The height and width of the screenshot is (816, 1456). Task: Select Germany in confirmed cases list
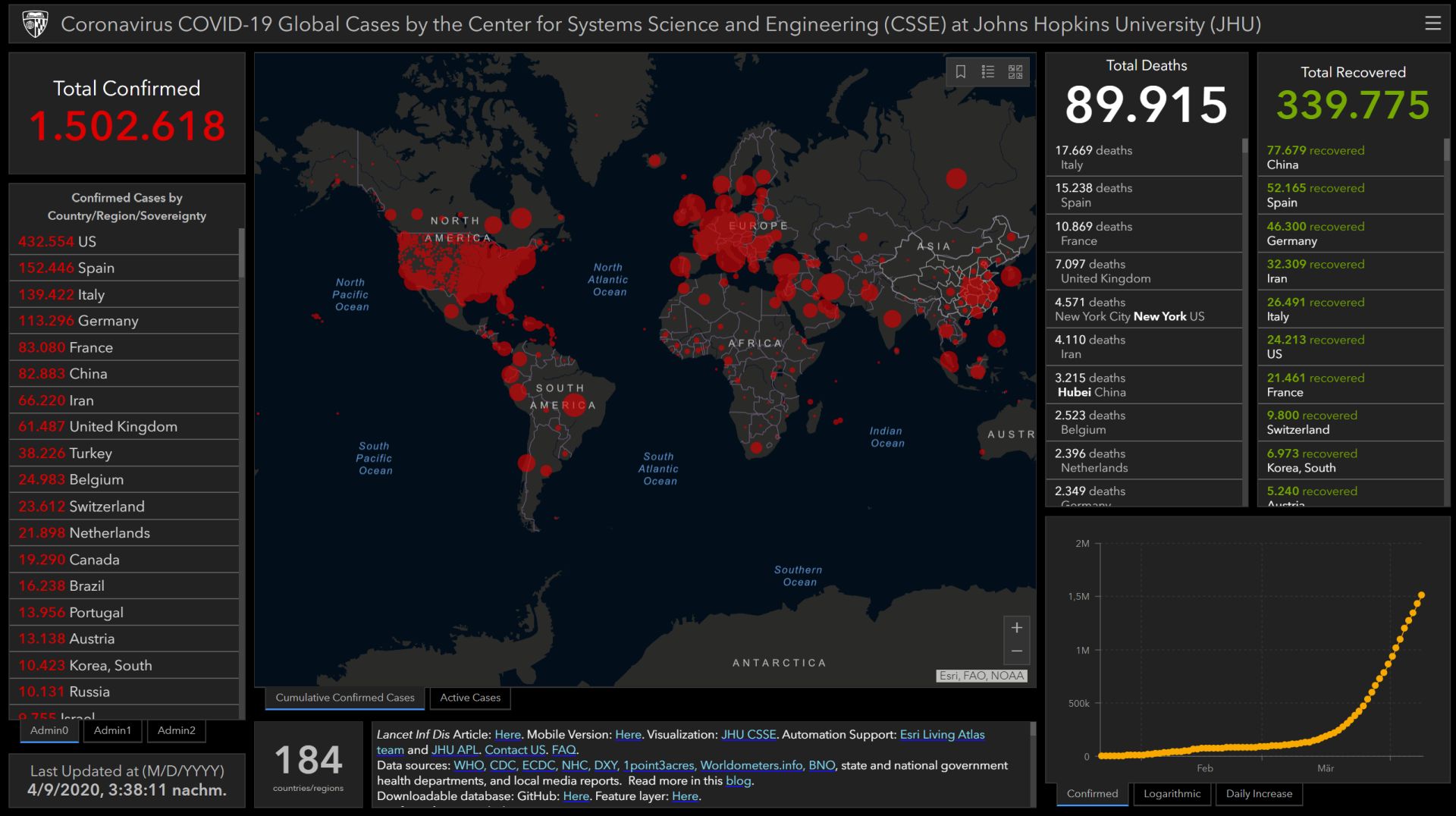click(124, 321)
